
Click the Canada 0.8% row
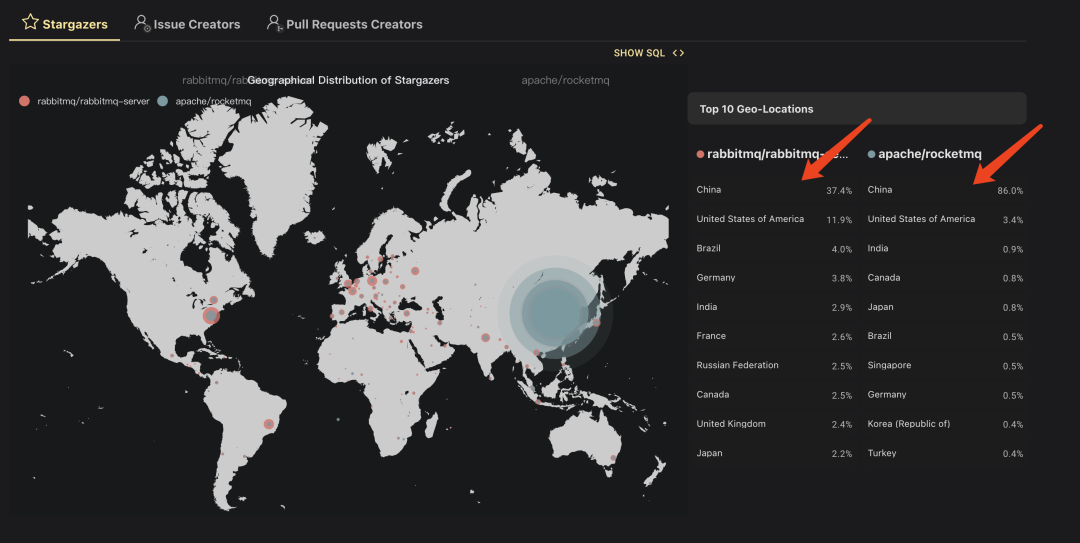945,278
